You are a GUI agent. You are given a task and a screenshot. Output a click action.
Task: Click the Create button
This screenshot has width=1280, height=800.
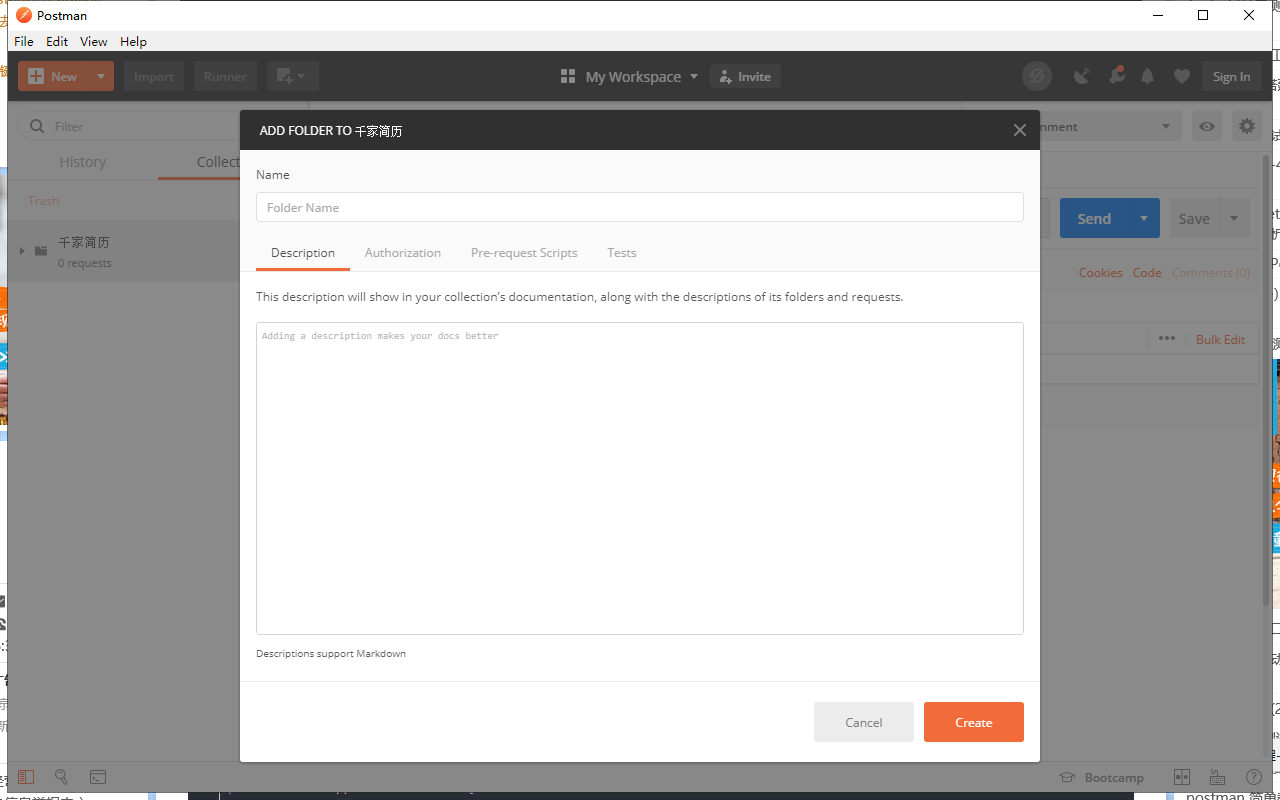[x=974, y=722]
